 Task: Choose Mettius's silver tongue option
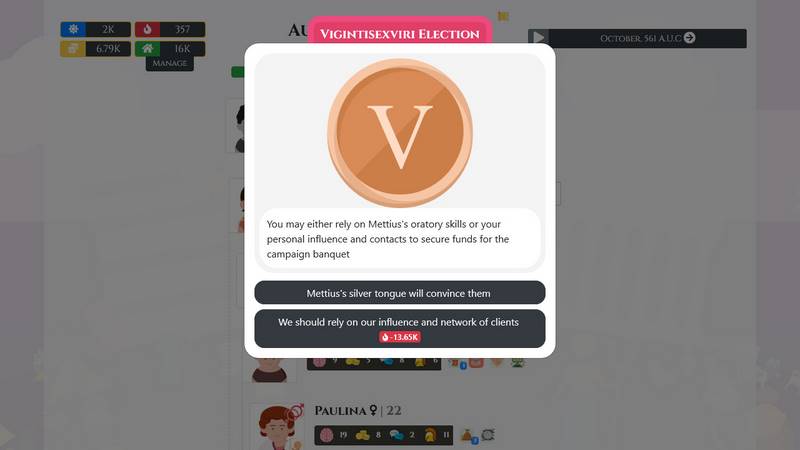[399, 293]
